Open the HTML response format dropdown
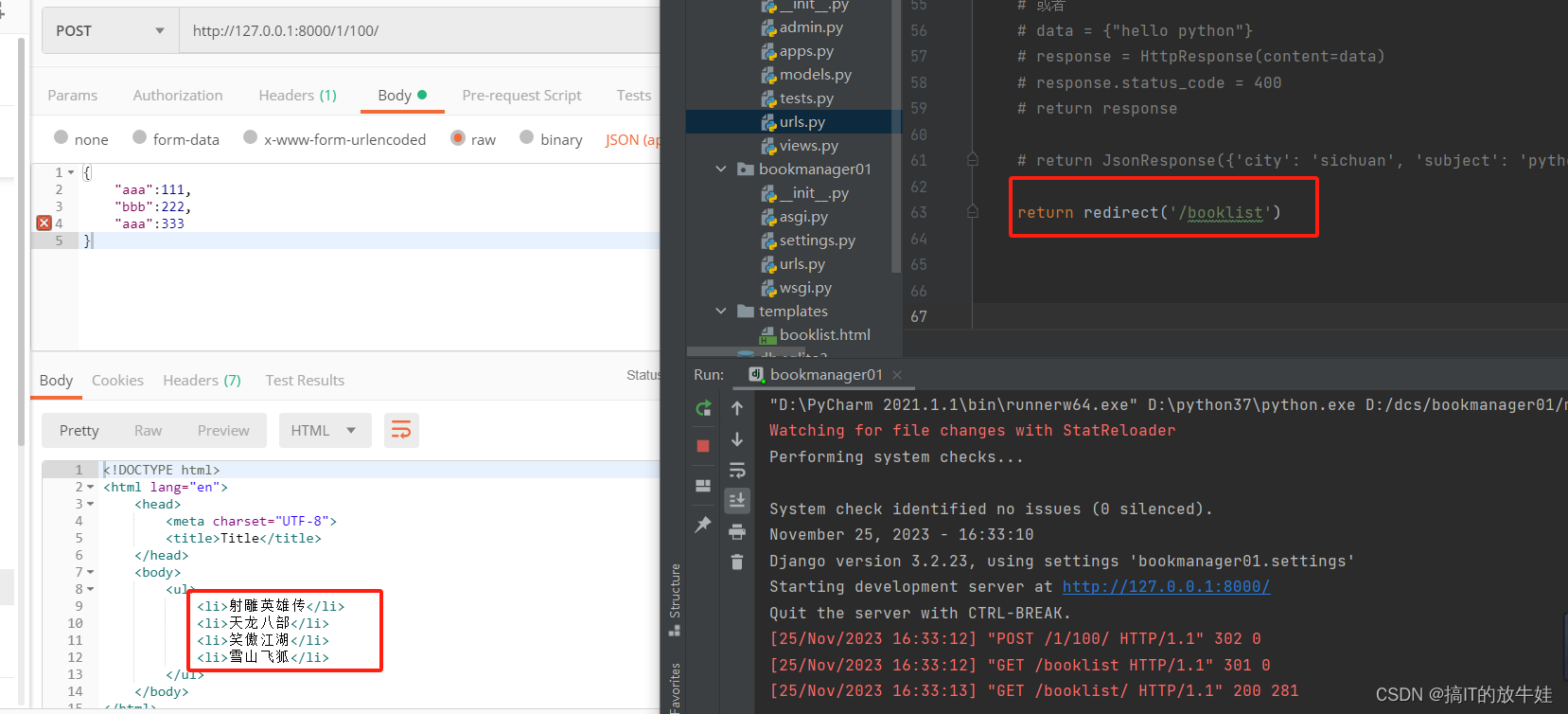The width and height of the screenshot is (1568, 714). coord(325,430)
